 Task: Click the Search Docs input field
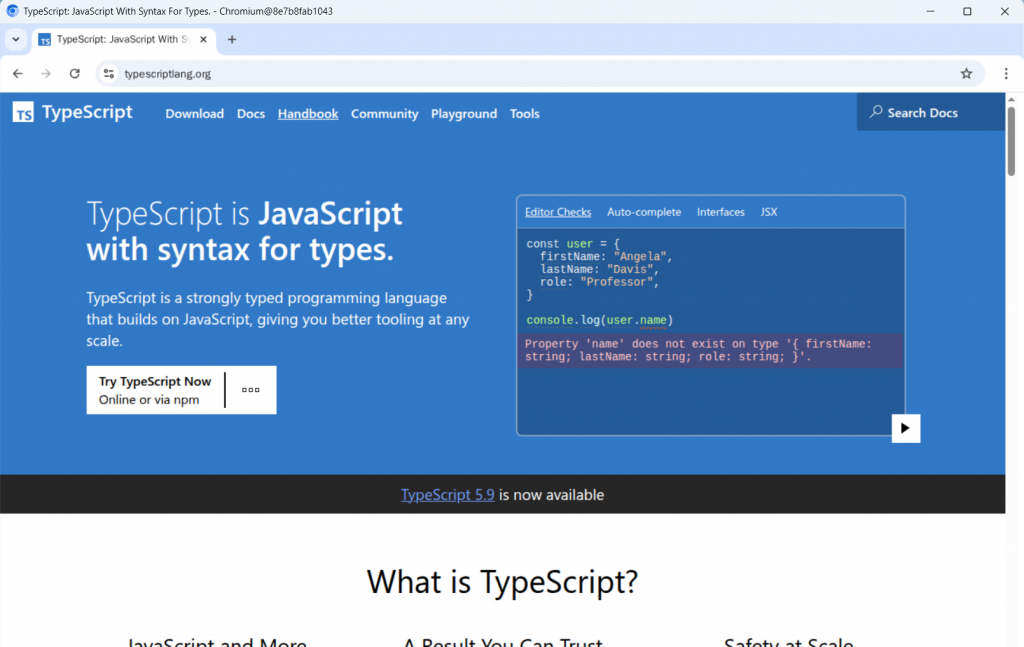point(931,112)
